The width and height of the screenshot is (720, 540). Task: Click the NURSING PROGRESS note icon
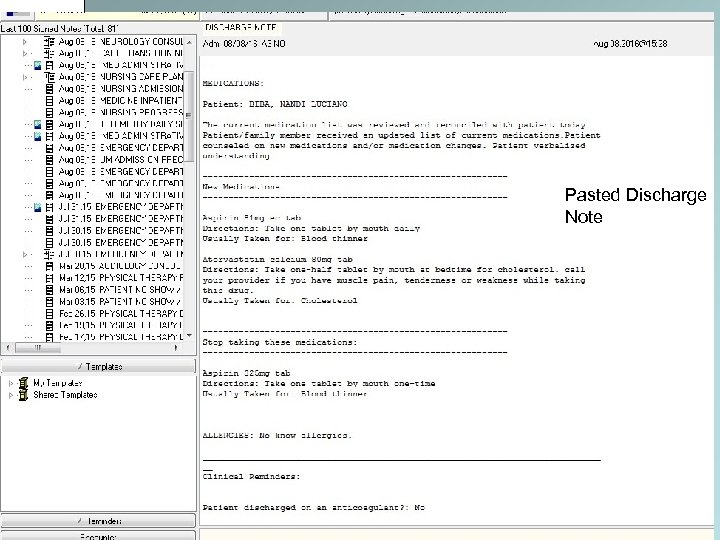coord(50,112)
